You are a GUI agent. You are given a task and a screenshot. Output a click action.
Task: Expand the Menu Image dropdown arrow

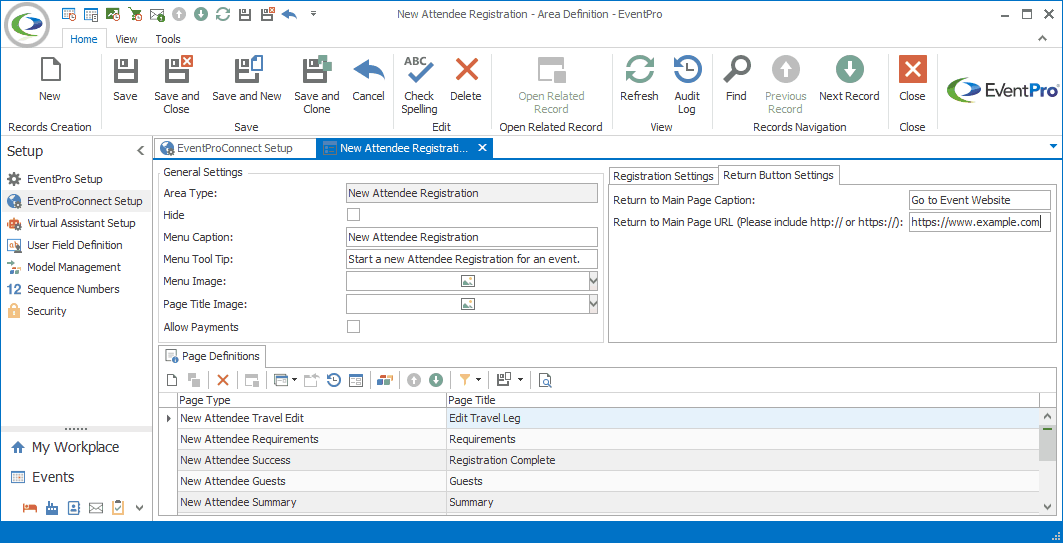[594, 281]
